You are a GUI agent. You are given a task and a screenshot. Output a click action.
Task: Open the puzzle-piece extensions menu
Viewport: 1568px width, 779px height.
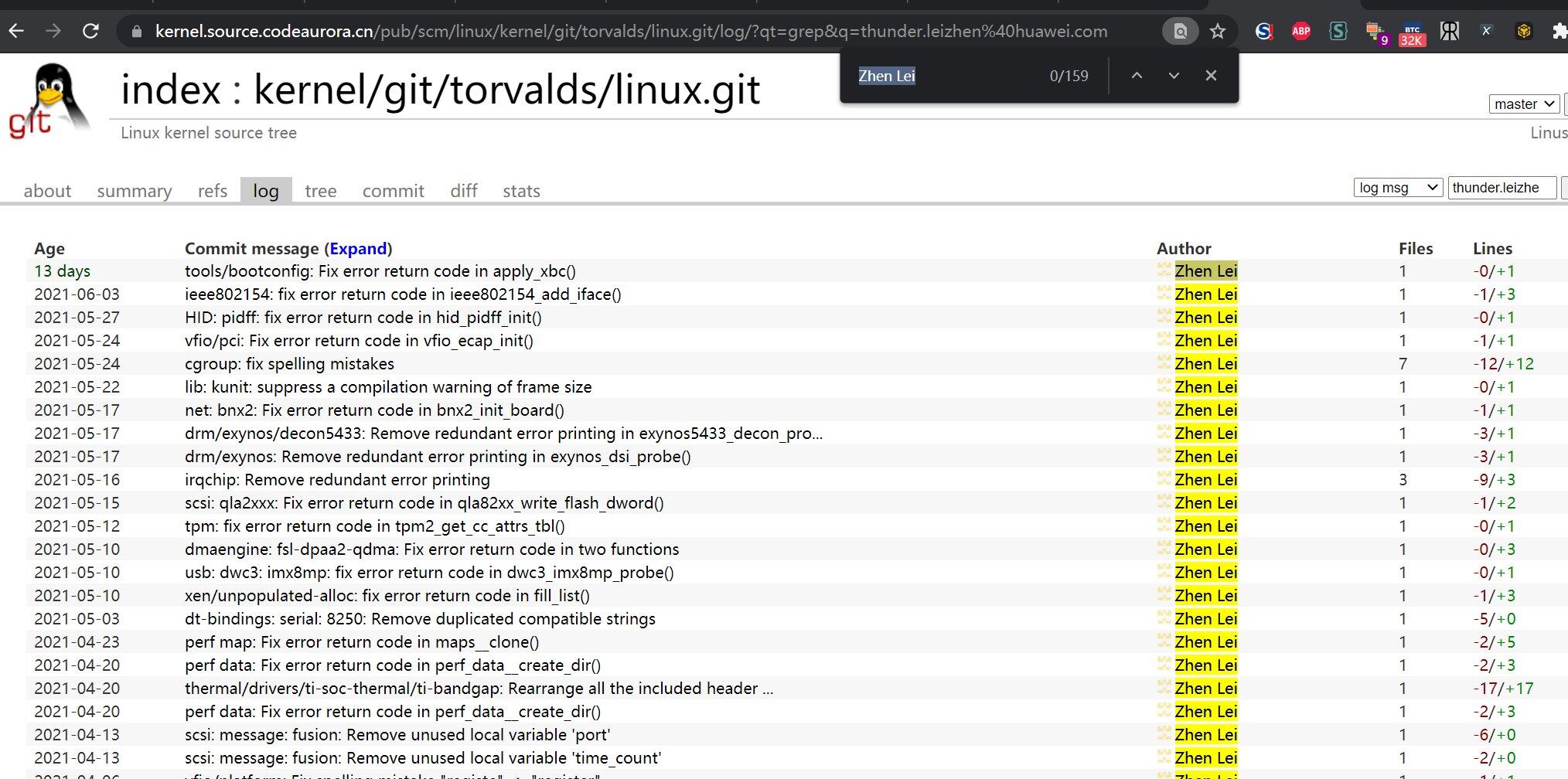coord(1559,31)
